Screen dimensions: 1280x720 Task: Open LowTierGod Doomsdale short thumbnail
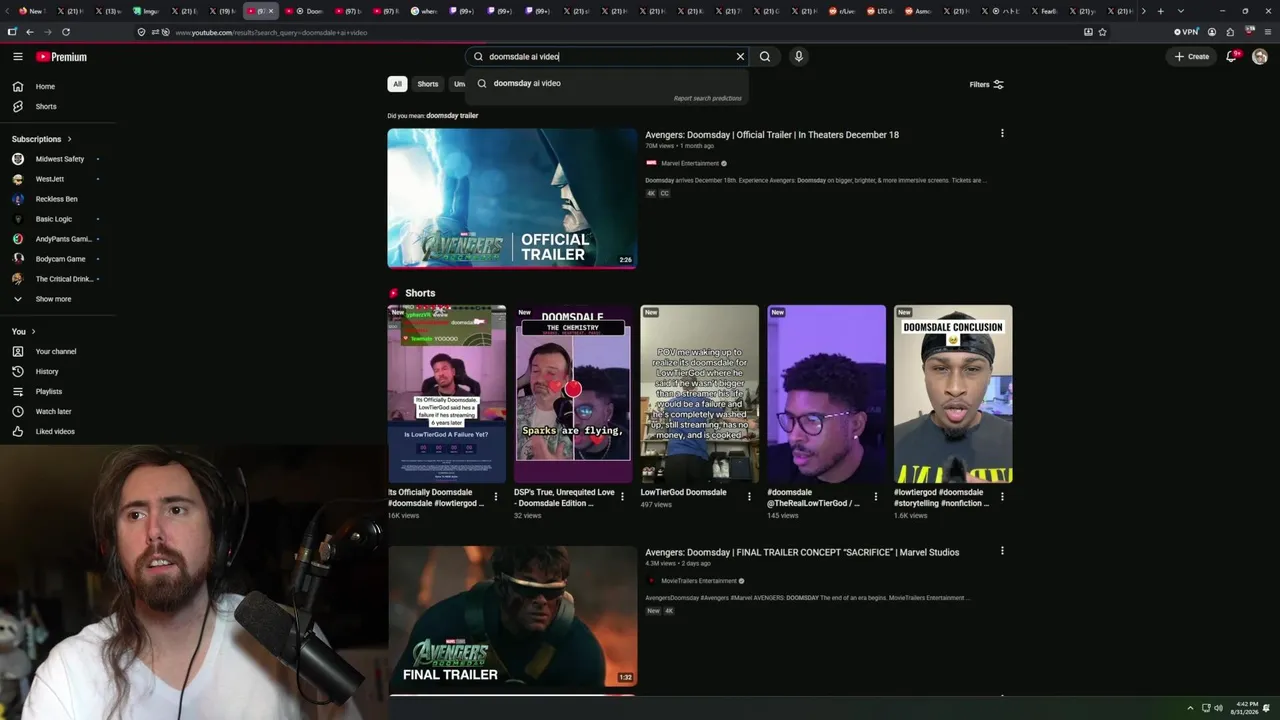tap(700, 394)
